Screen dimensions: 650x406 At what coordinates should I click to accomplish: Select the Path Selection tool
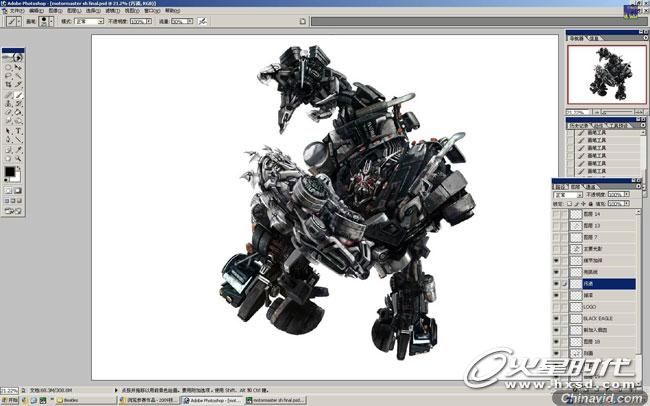point(8,131)
